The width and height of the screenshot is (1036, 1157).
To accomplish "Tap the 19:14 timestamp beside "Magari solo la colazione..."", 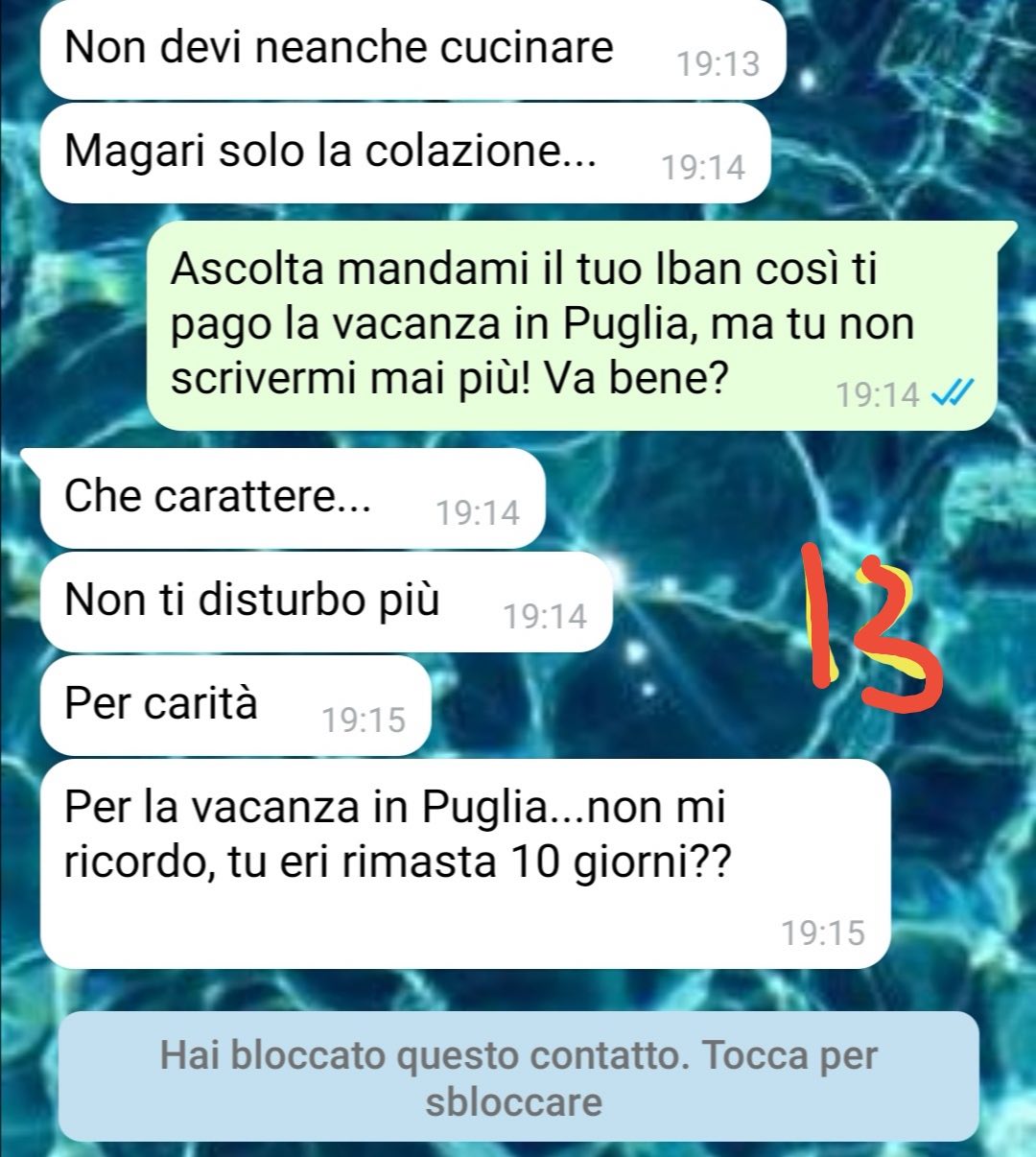I will click(703, 168).
